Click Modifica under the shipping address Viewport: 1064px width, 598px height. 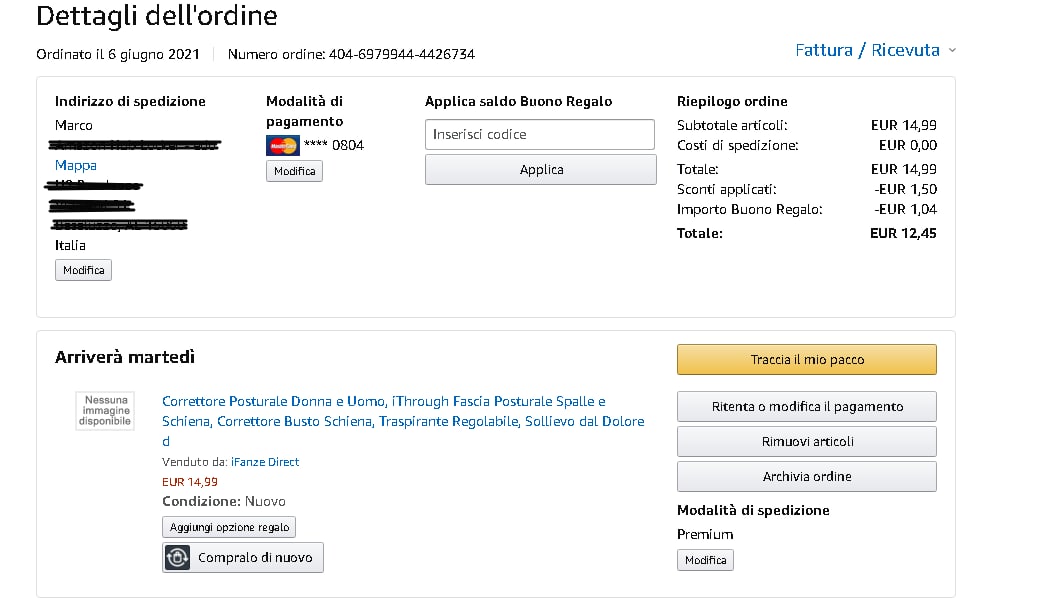[83, 270]
